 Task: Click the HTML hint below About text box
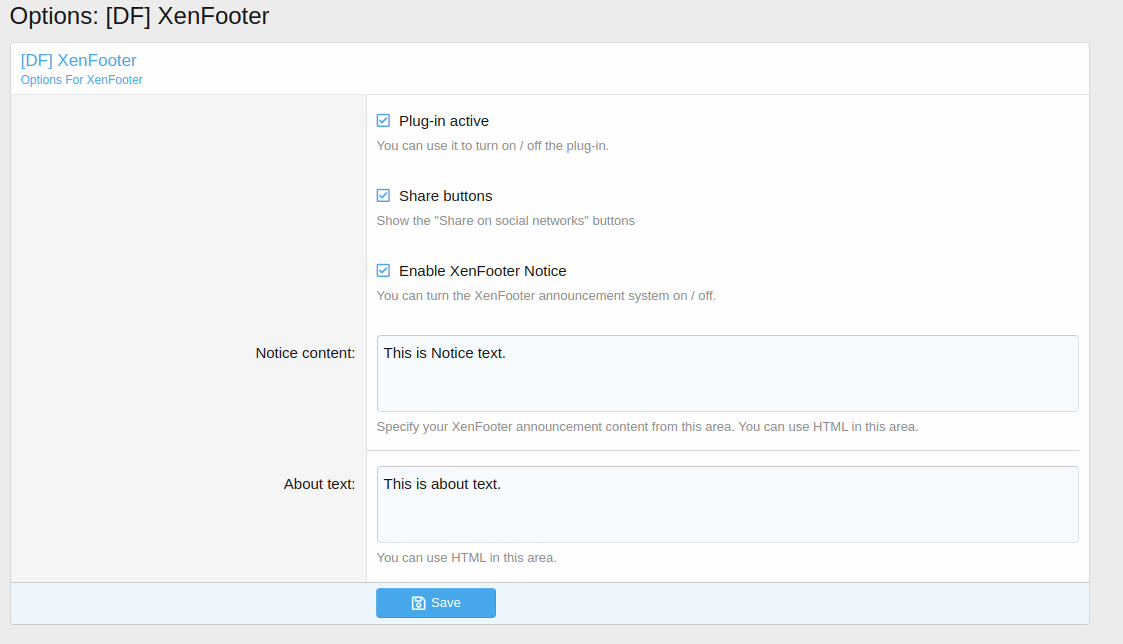pos(466,558)
